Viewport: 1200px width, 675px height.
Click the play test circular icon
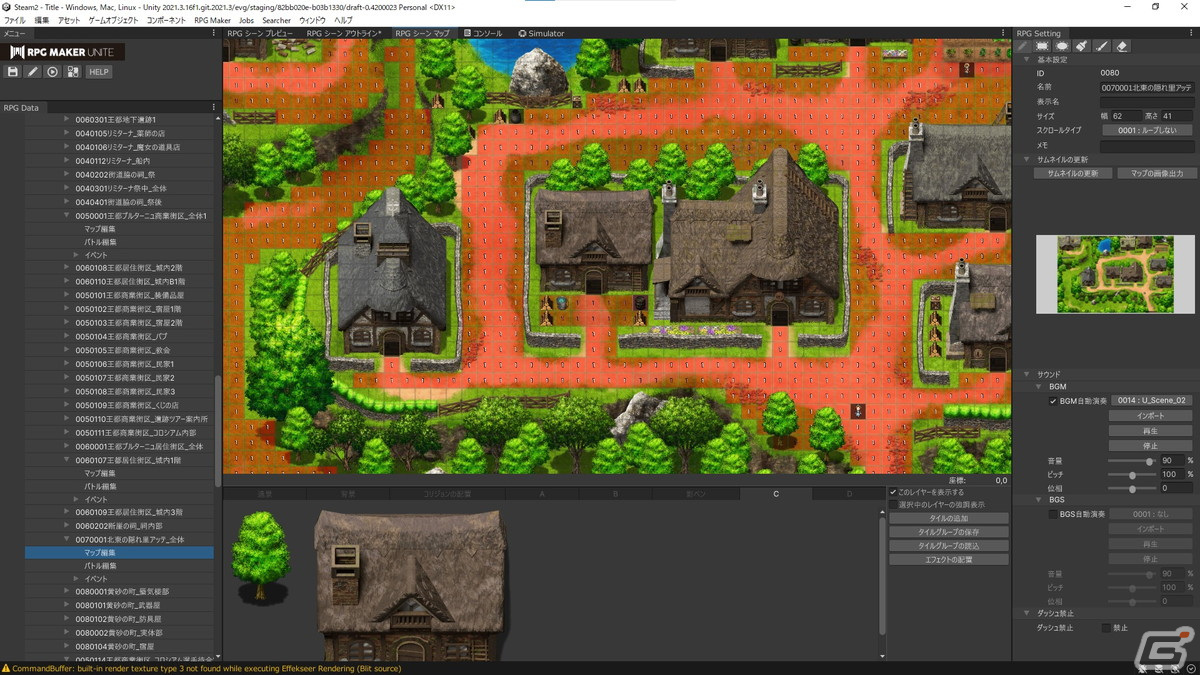point(53,72)
